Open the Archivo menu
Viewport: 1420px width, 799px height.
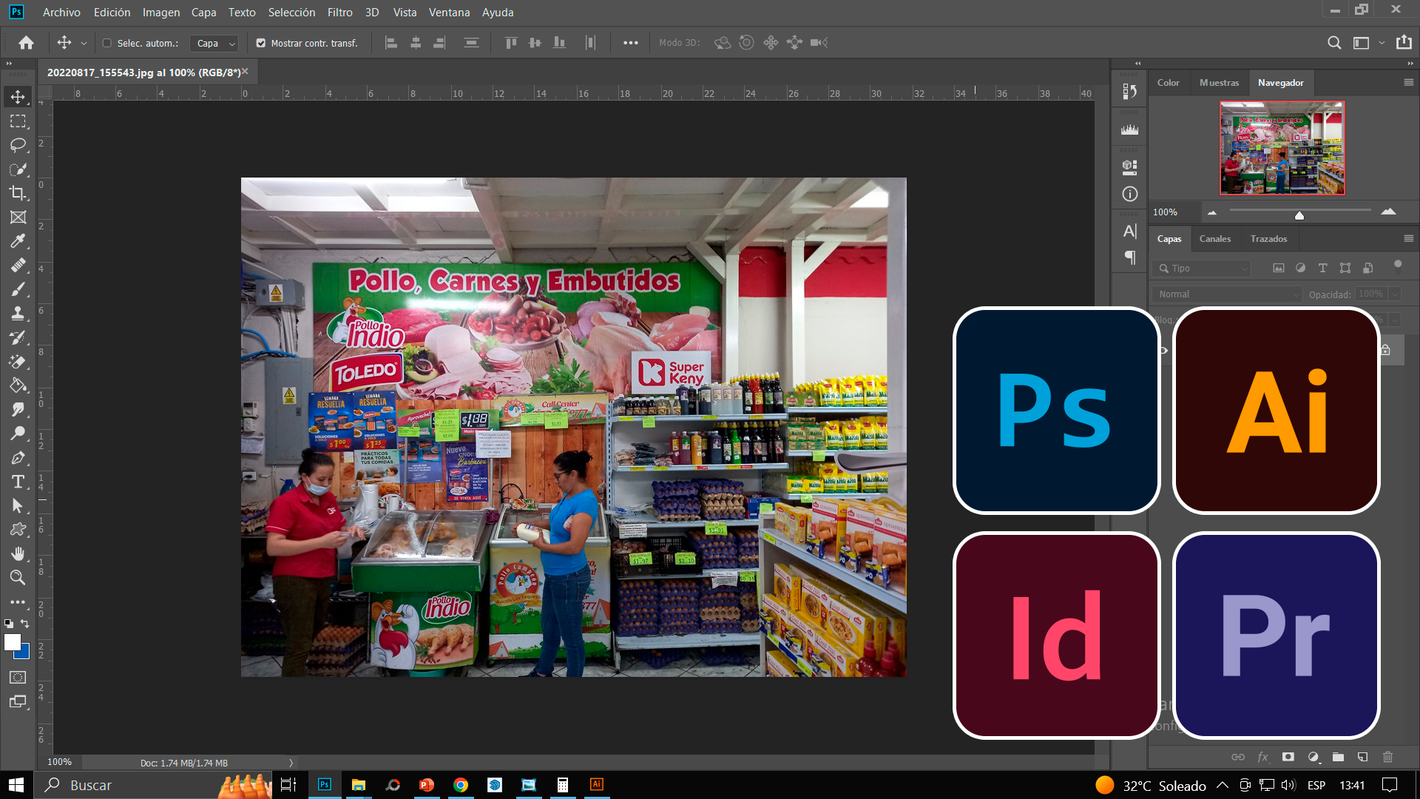(62, 12)
